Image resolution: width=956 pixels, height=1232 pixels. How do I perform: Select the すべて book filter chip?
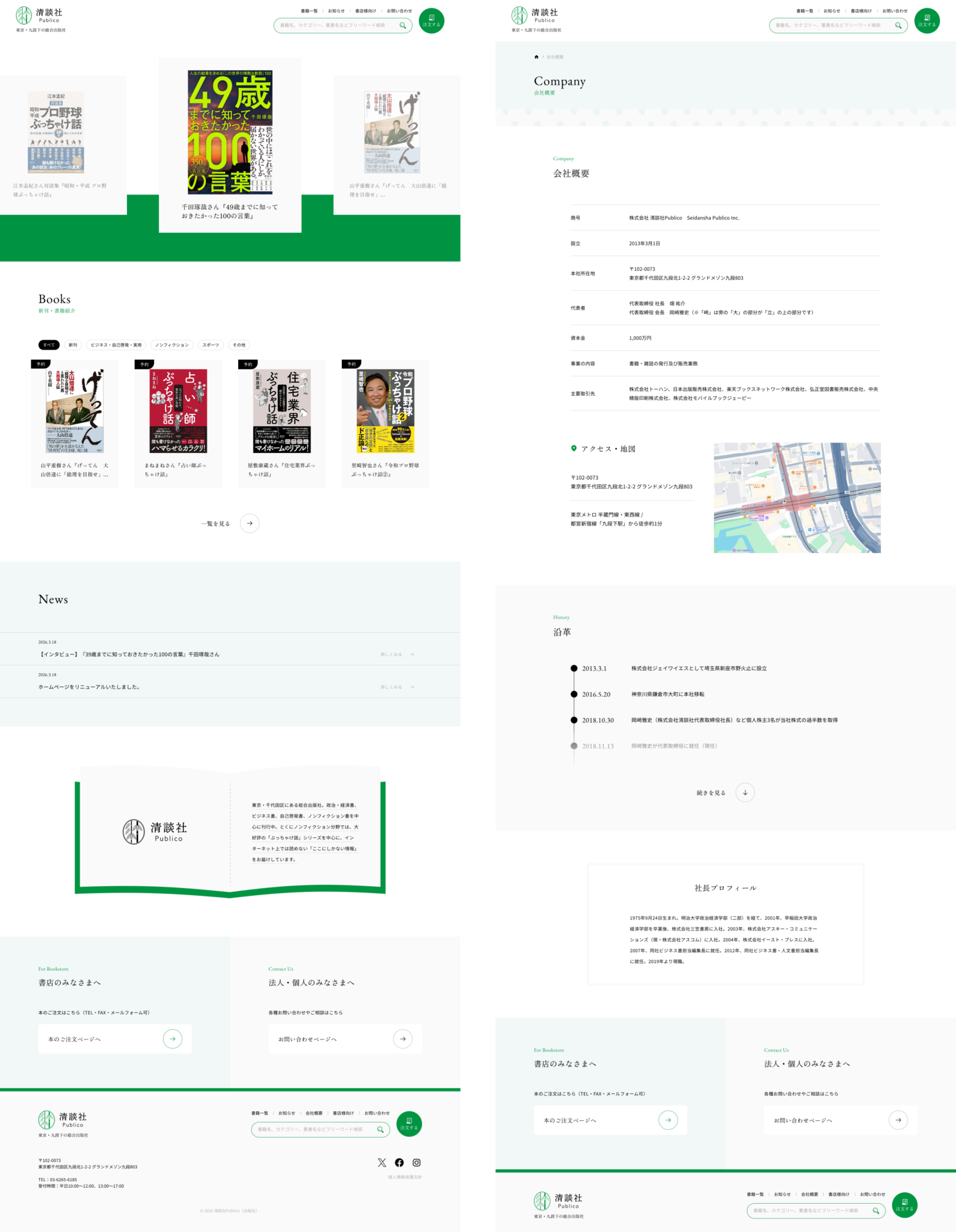(49, 345)
